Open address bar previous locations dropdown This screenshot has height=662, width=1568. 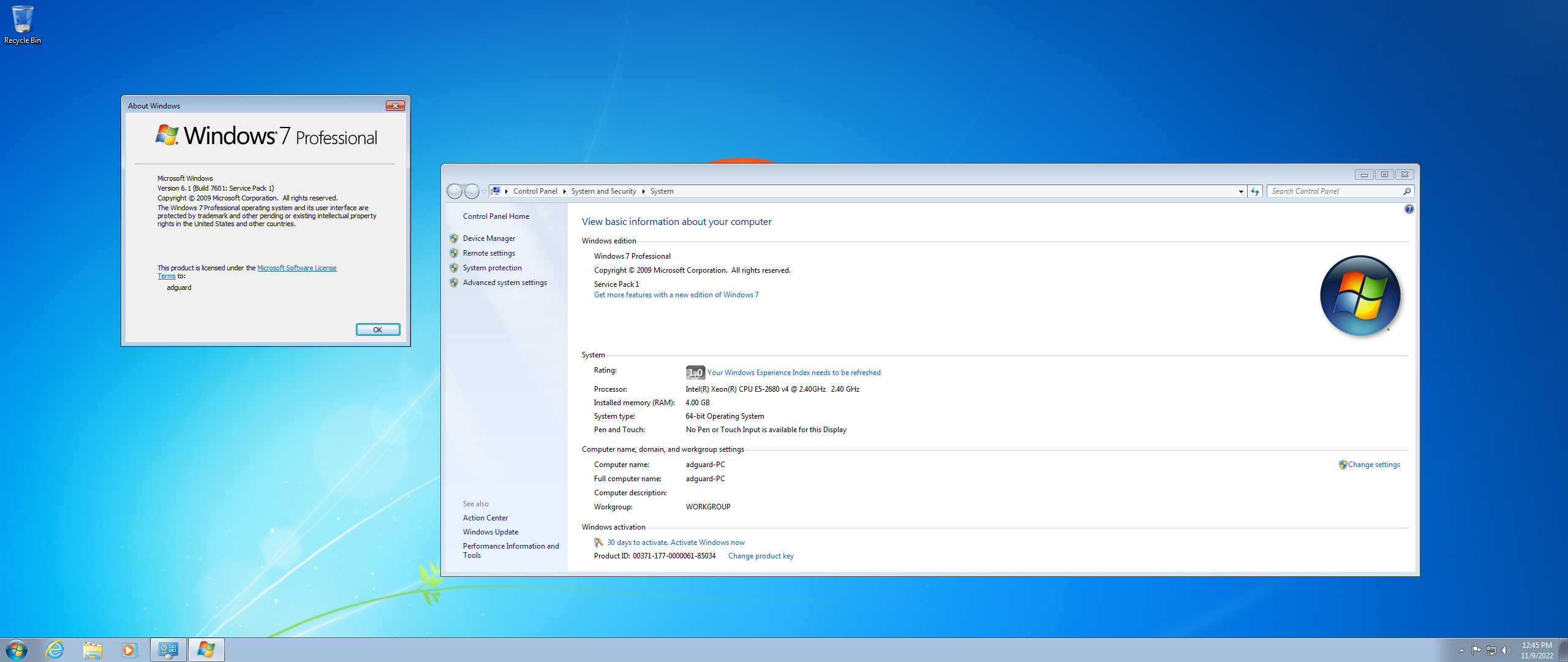tap(1241, 192)
